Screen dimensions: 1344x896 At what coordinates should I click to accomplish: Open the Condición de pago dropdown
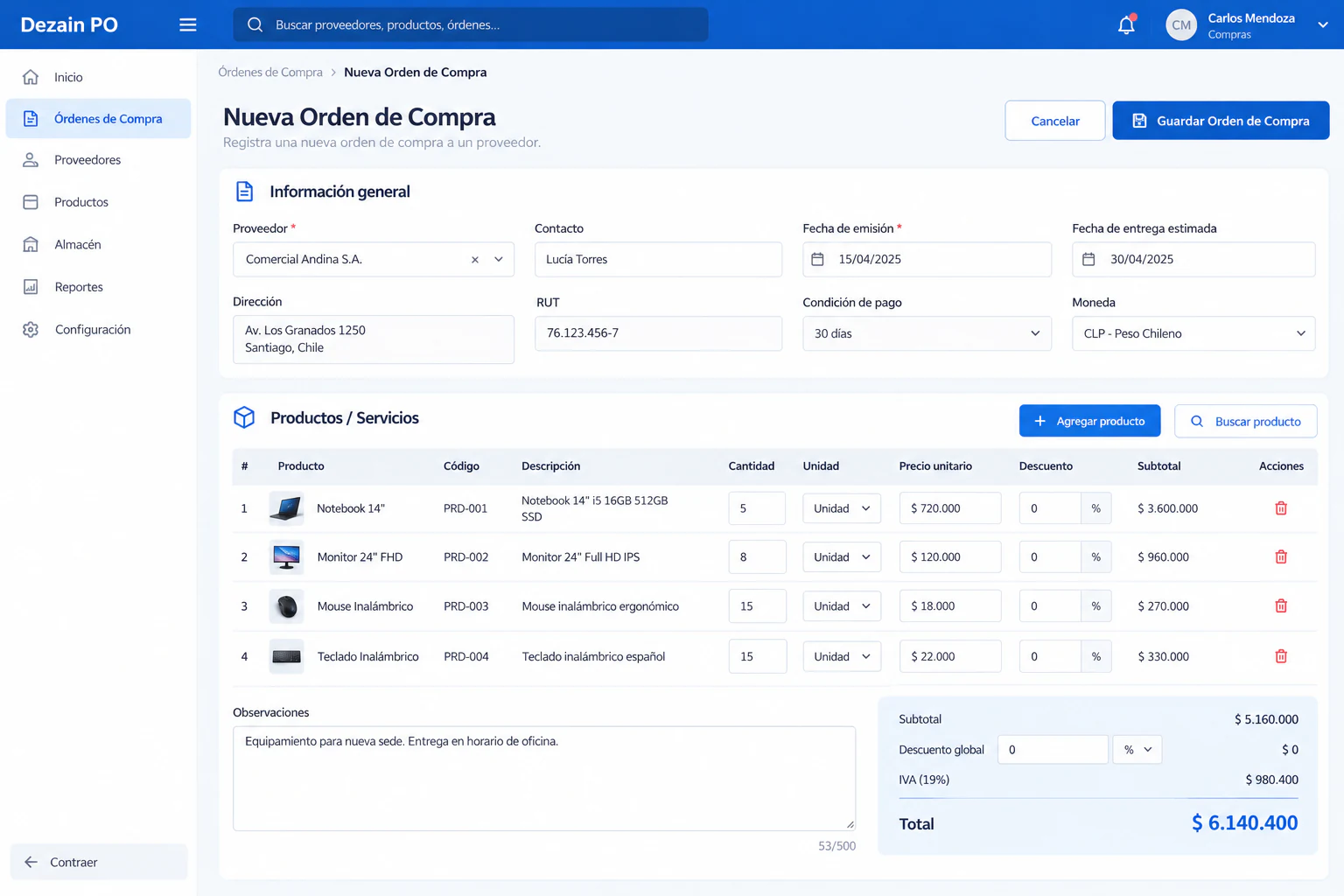point(927,333)
